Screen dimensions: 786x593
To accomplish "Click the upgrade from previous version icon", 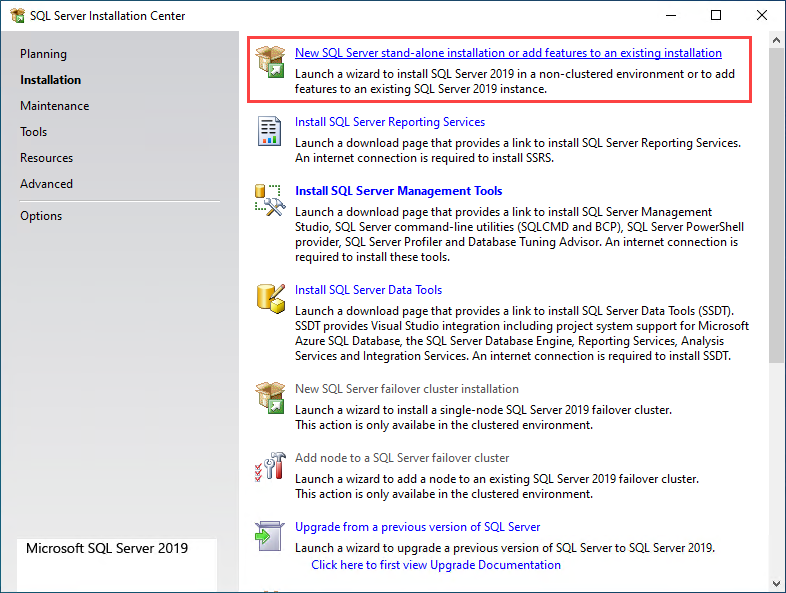I will pos(270,536).
